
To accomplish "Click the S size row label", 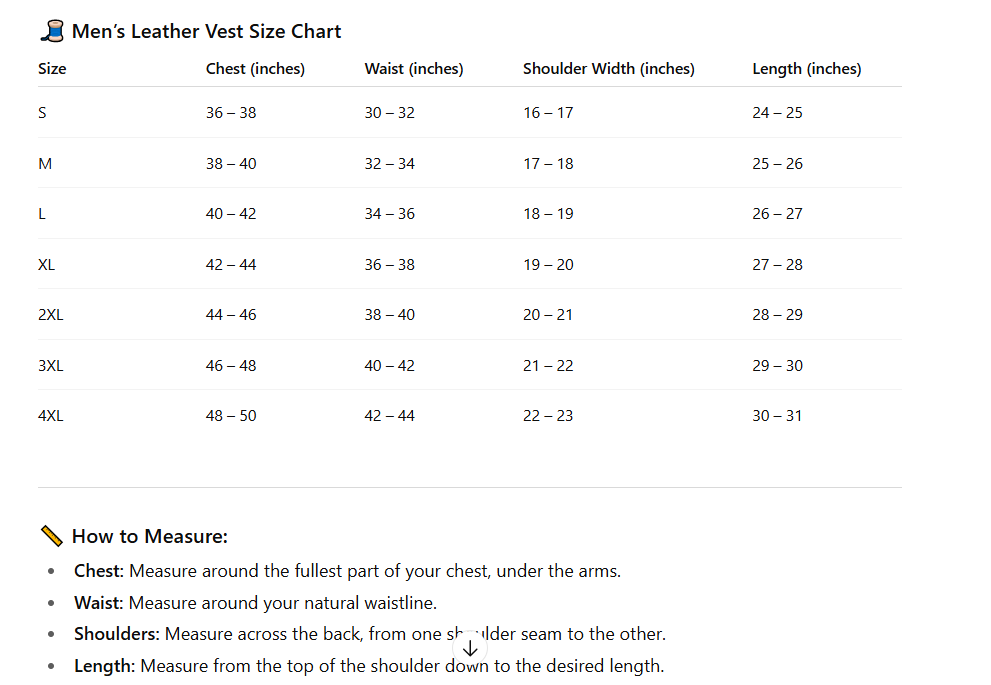I will click(42, 113).
